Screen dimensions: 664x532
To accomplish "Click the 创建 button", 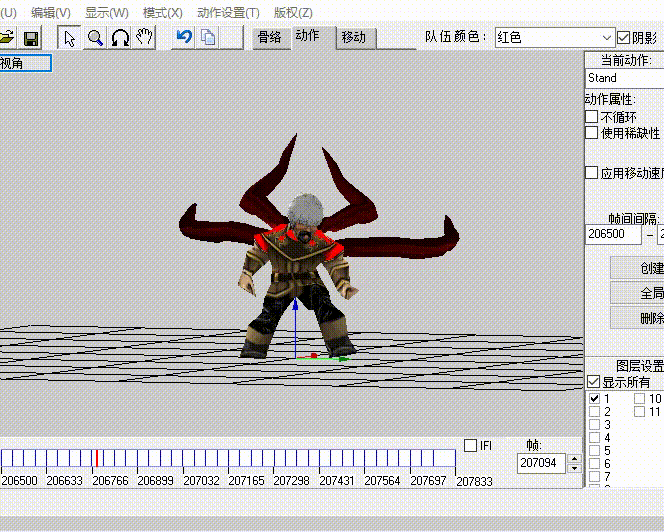I will tap(637, 268).
